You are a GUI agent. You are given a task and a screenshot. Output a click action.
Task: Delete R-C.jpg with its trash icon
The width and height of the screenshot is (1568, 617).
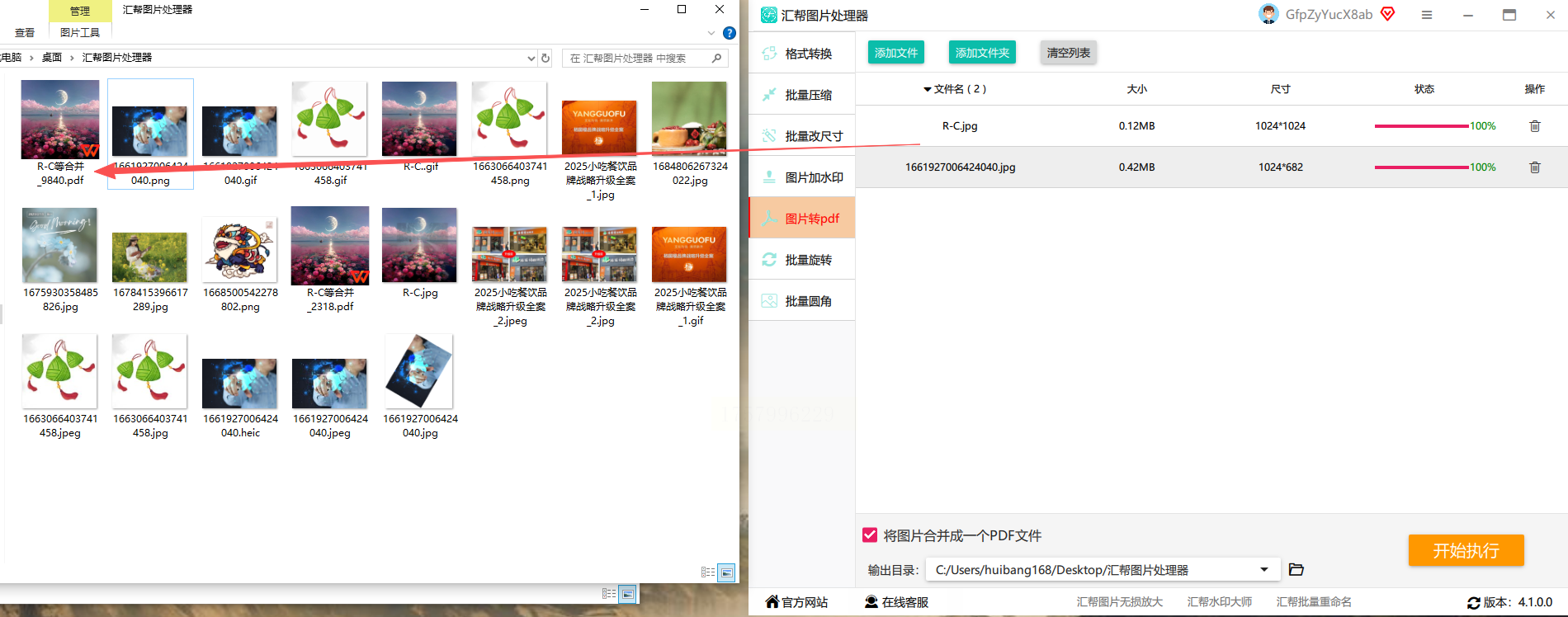coord(1535,126)
